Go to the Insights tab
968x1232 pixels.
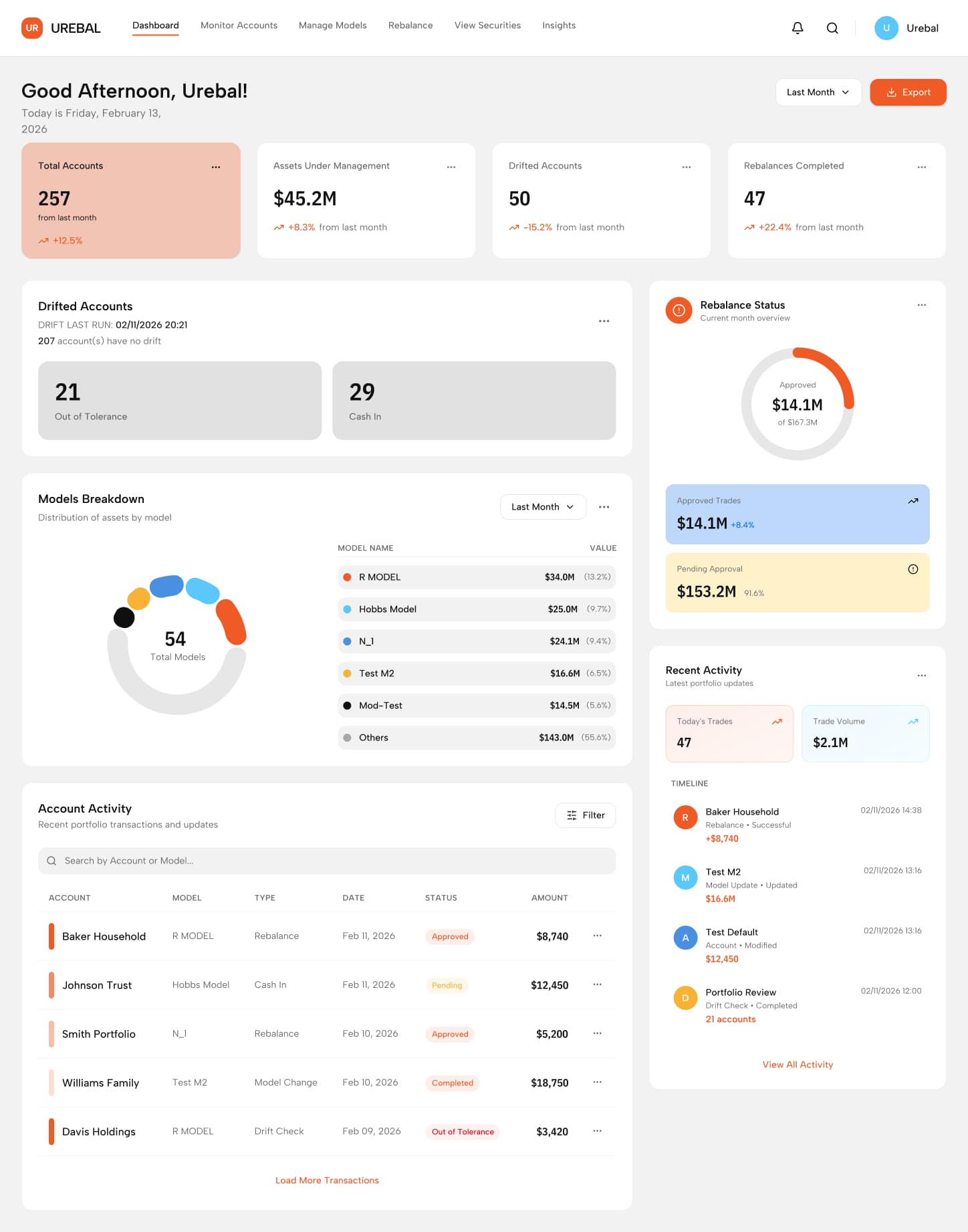tap(559, 25)
